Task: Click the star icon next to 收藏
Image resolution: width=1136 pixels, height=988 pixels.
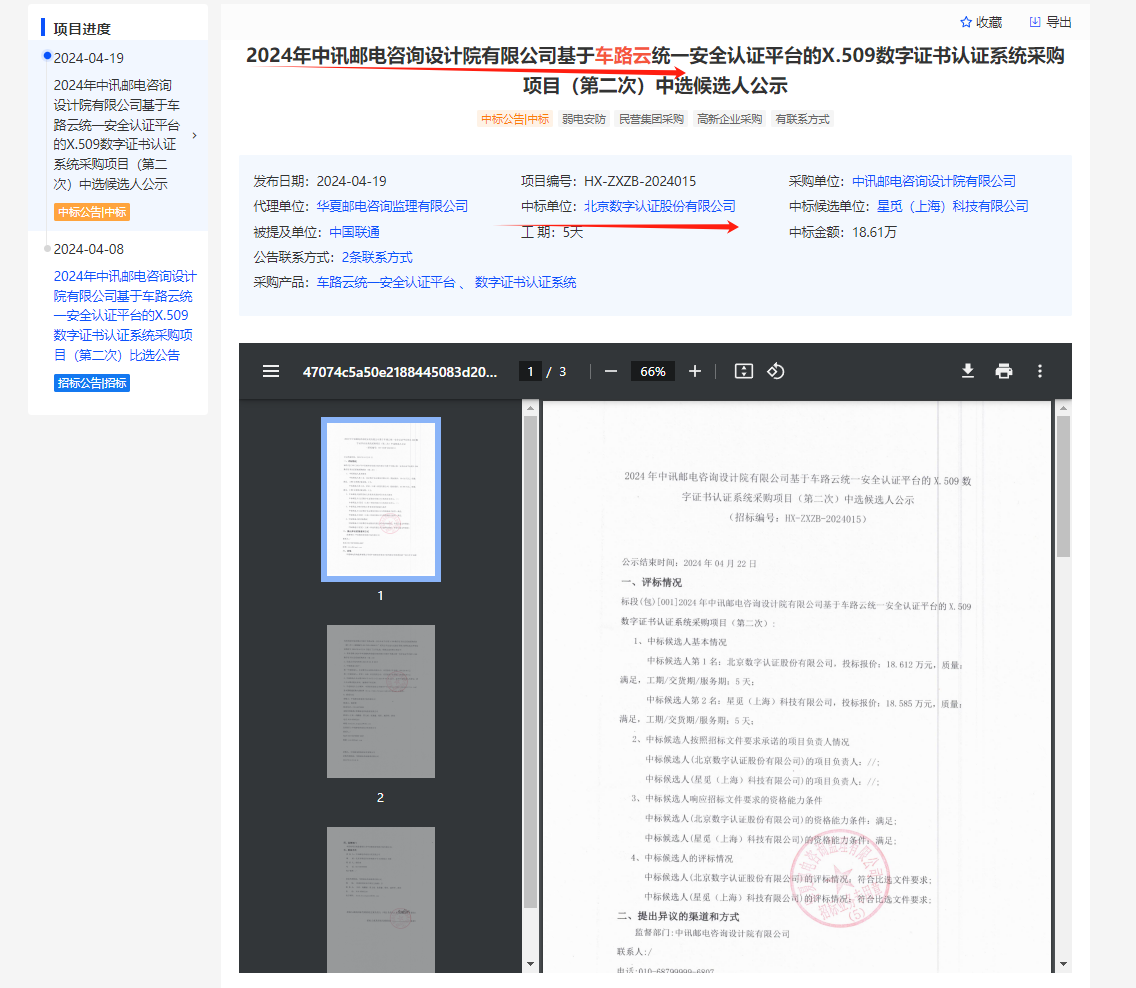Action: [965, 22]
